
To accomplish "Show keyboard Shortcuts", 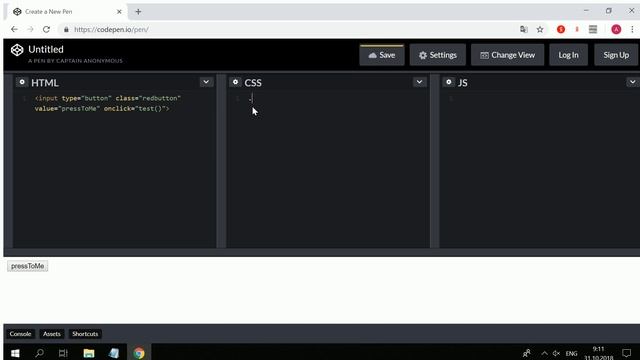I will tap(85, 334).
